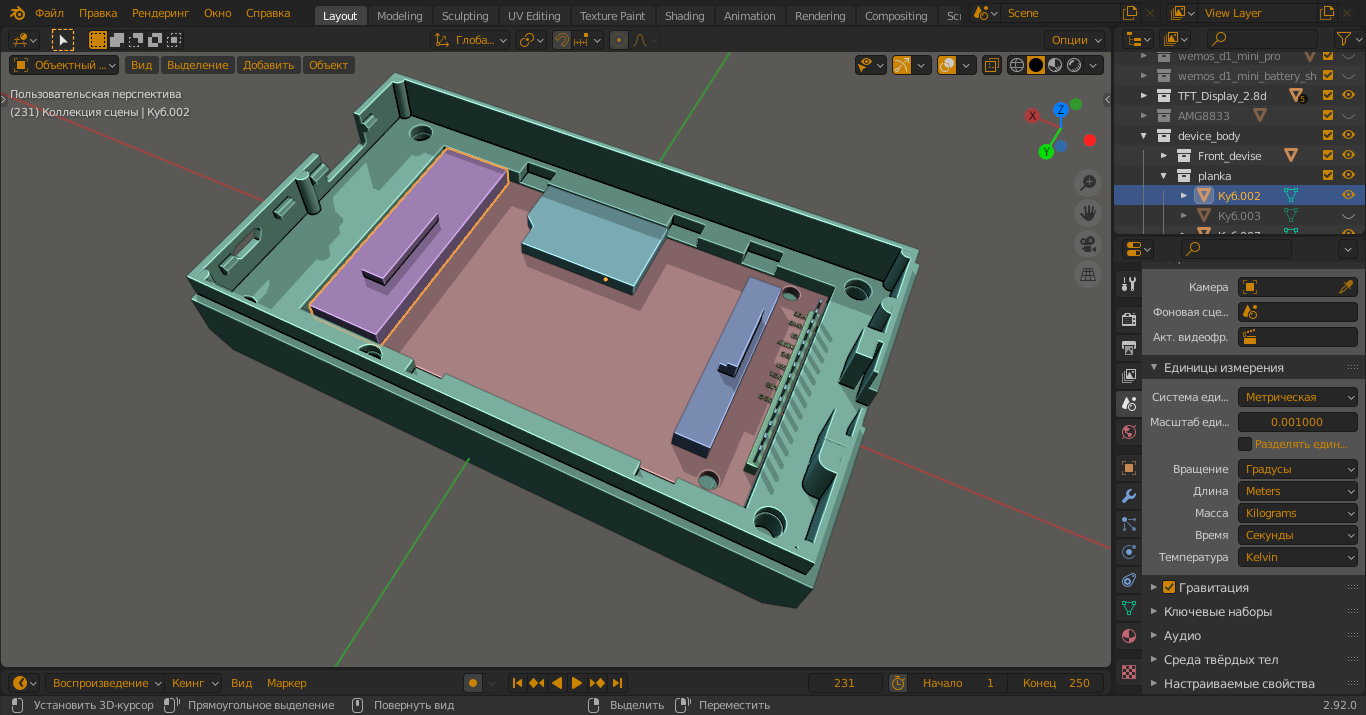Switch to rendered viewport shading

1074,65
